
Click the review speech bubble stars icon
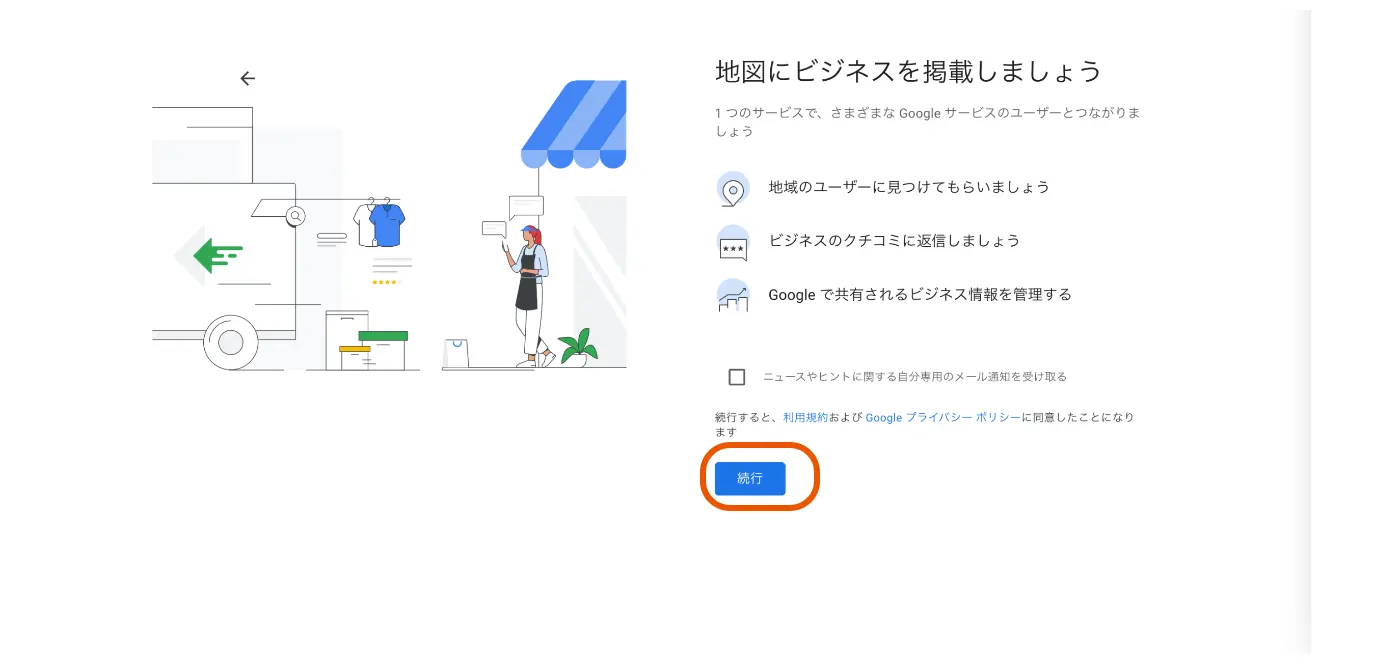pos(733,242)
